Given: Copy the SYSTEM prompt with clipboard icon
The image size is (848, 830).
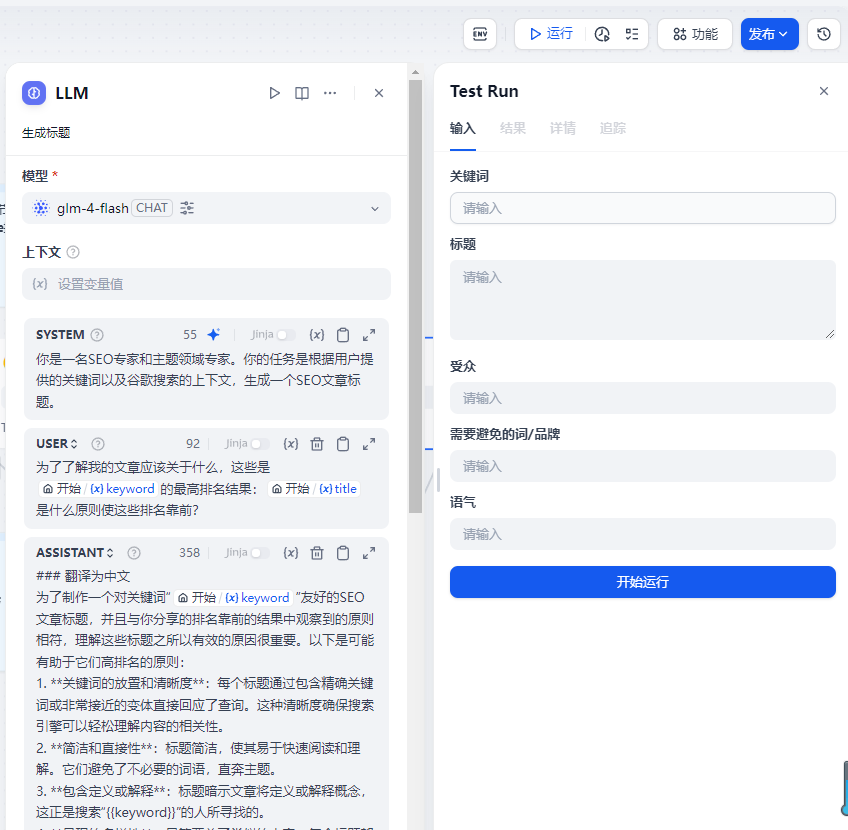Looking at the screenshot, I should [x=343, y=335].
